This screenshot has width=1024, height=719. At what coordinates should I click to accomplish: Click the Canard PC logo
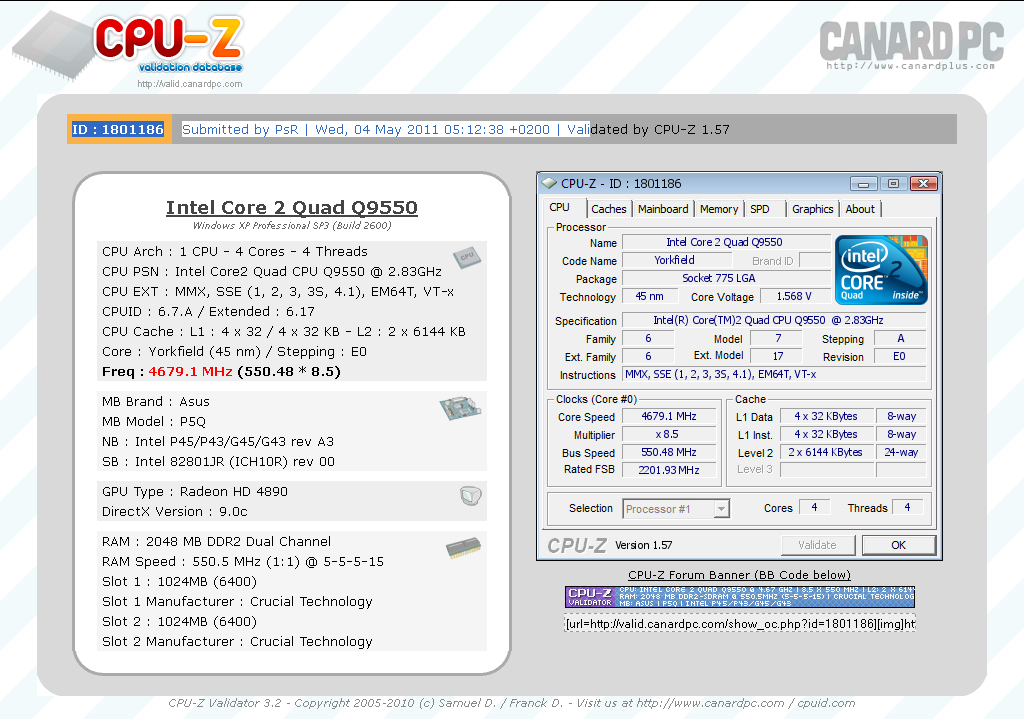[912, 44]
